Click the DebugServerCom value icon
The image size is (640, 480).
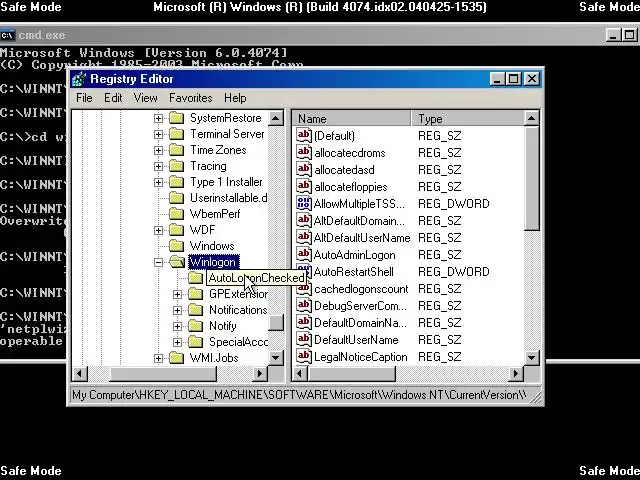pyautogui.click(x=304, y=305)
